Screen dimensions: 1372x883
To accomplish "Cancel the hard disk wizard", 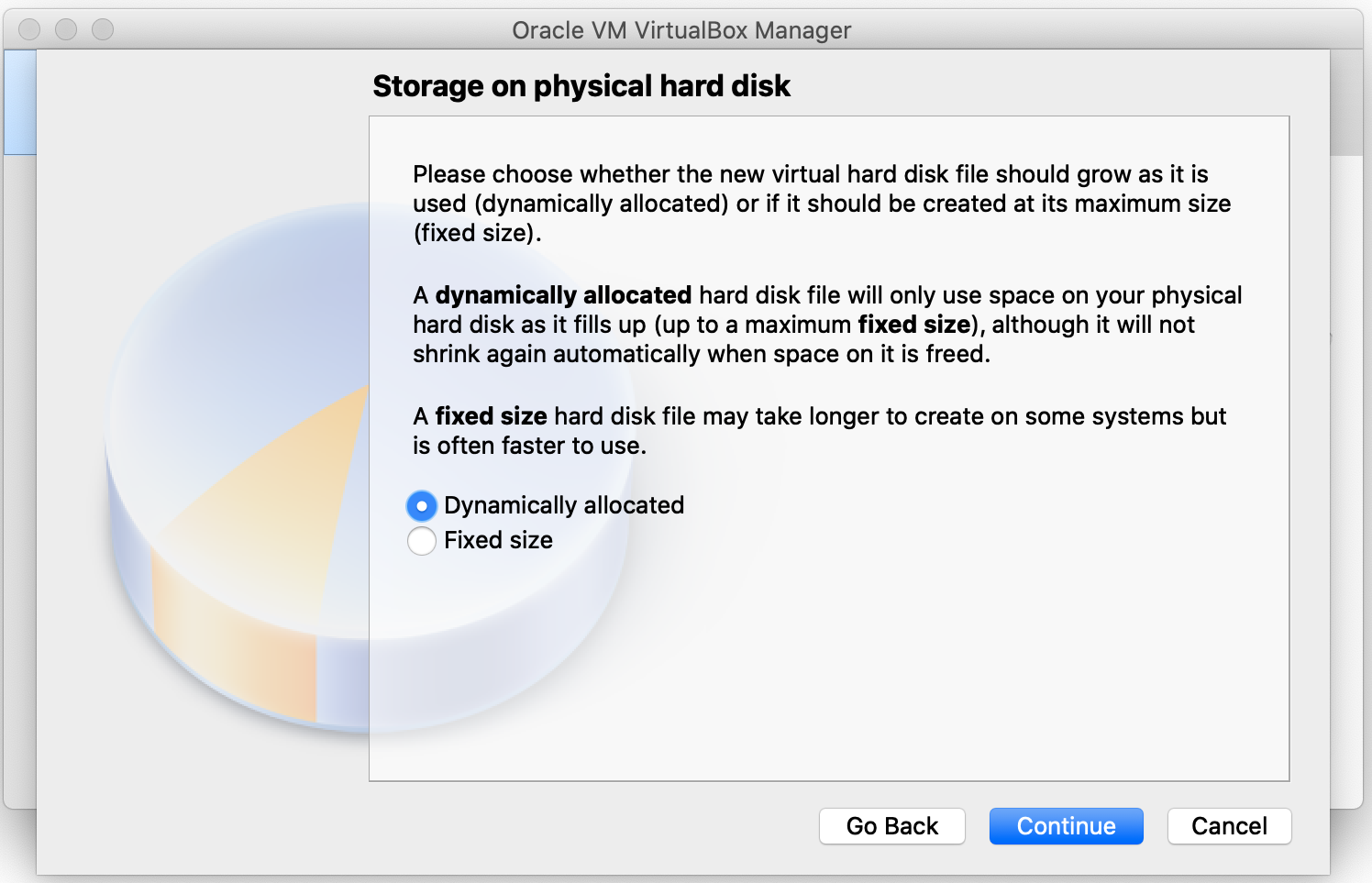I will point(1229,826).
